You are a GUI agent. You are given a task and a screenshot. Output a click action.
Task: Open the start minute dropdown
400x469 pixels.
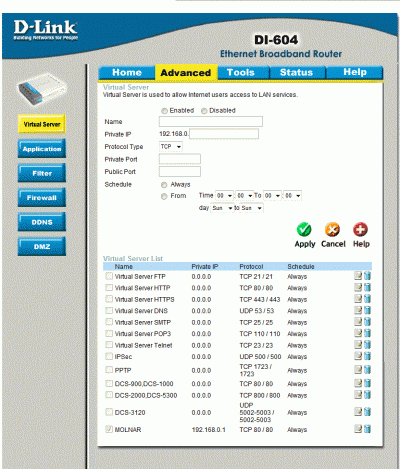click(244, 196)
